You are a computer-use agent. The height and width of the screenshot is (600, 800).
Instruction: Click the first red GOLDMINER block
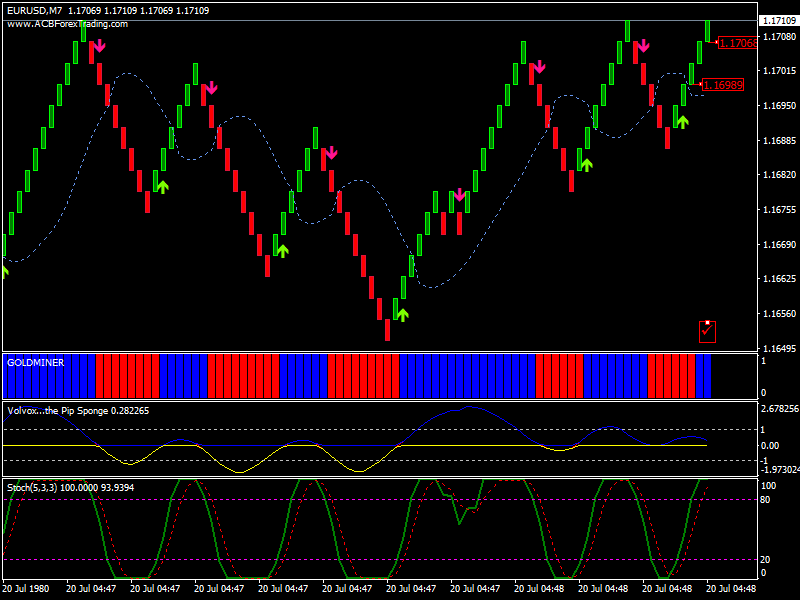coord(127,376)
